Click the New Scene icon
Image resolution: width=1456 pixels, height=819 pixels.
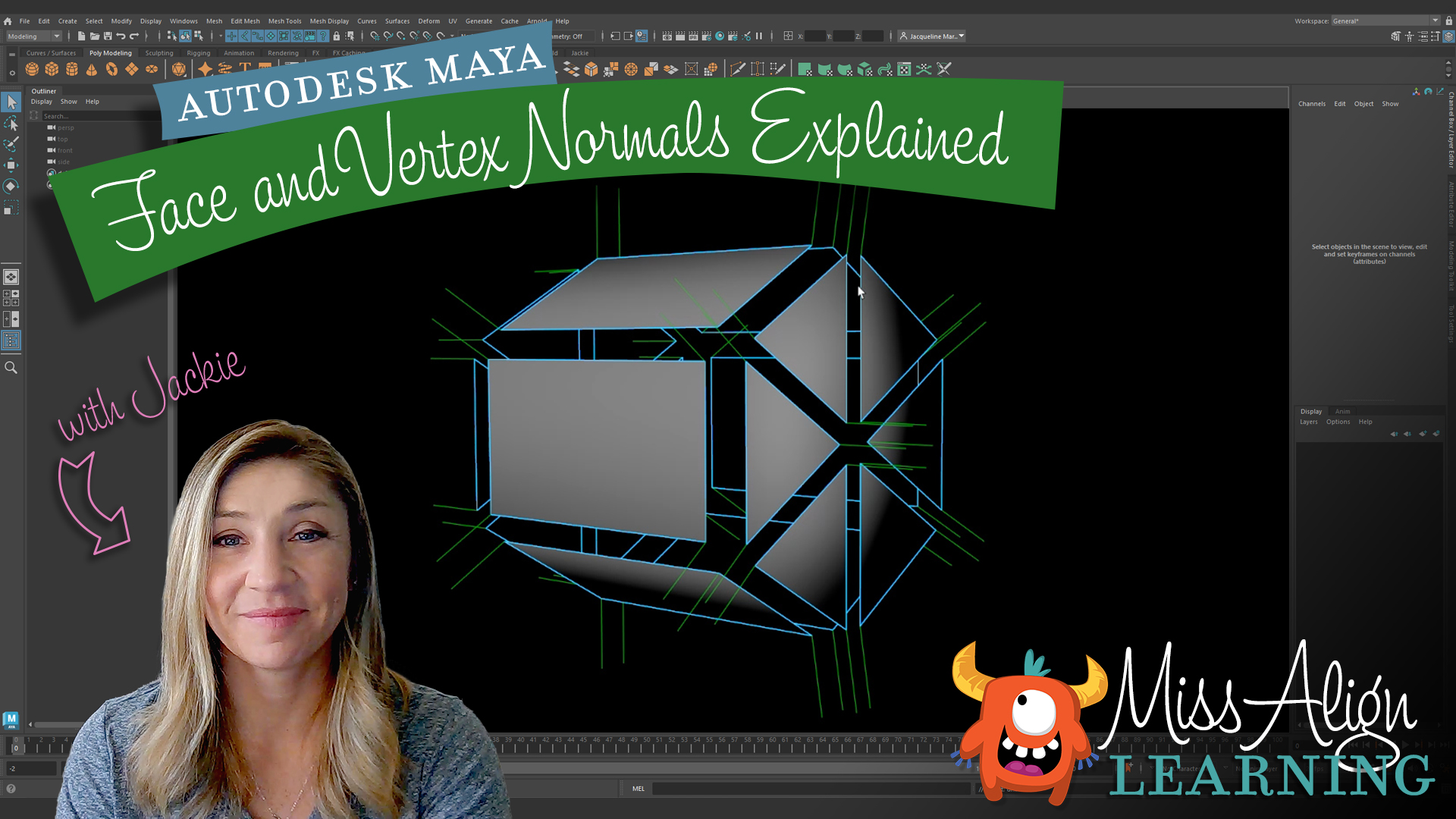[x=81, y=36]
